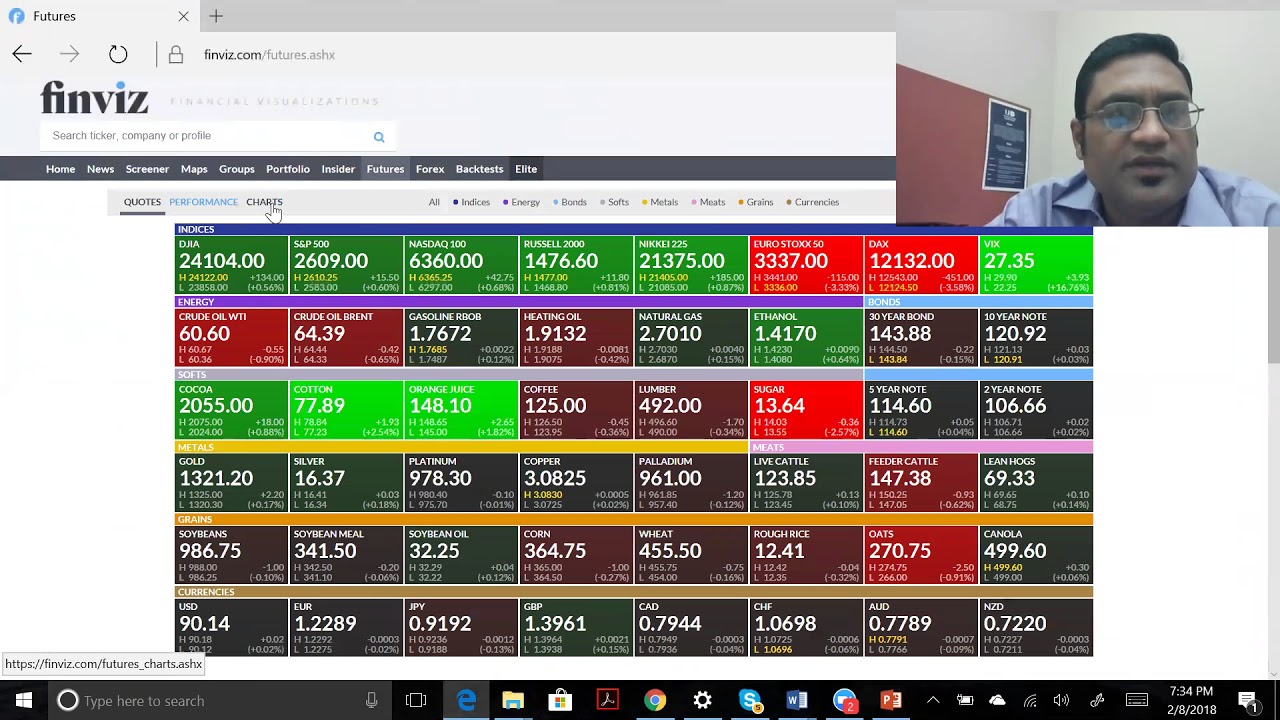
Task: Go to the News menu item
Action: (x=100, y=169)
